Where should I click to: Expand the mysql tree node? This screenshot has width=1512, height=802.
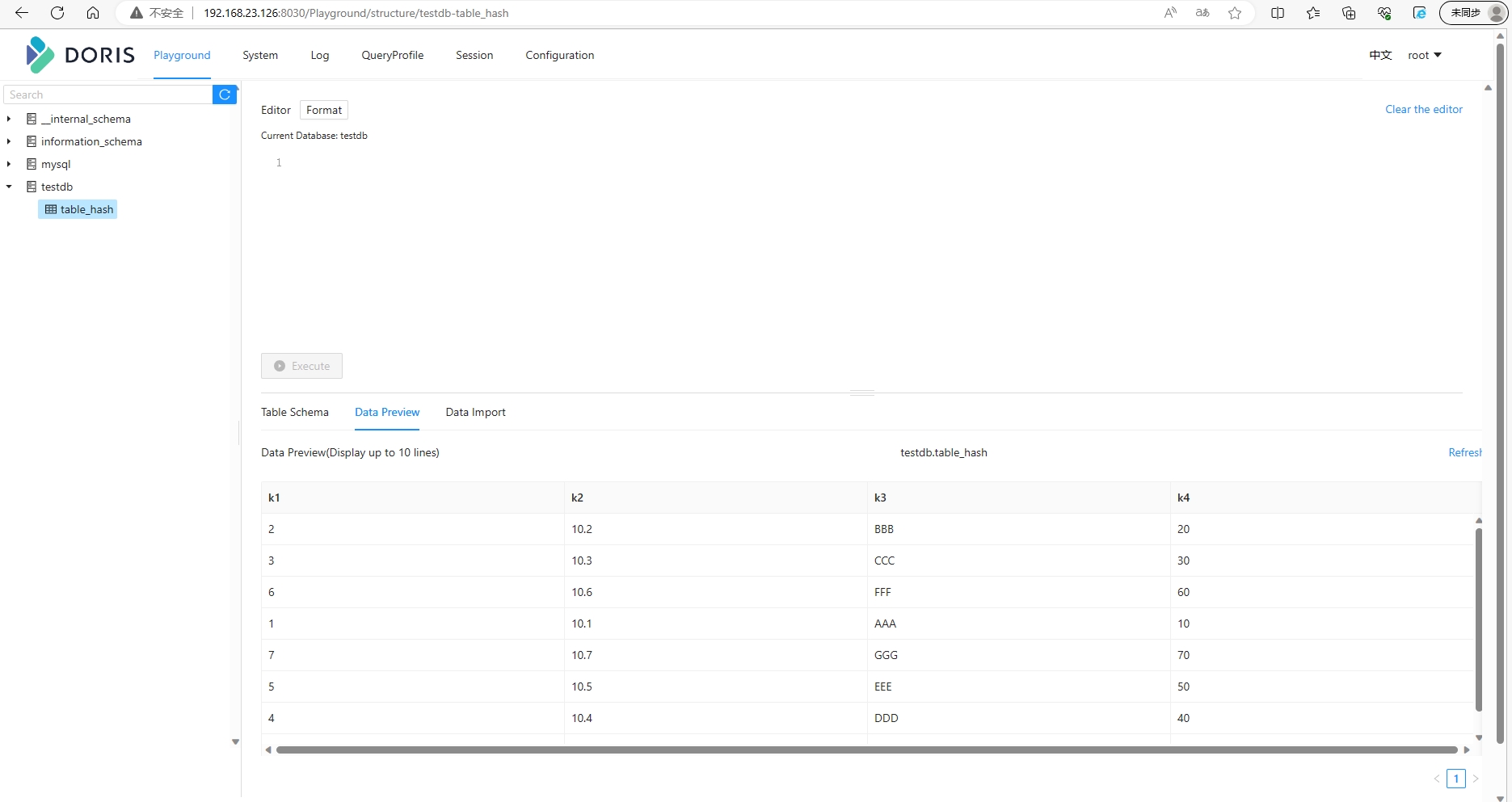pyautogui.click(x=9, y=164)
